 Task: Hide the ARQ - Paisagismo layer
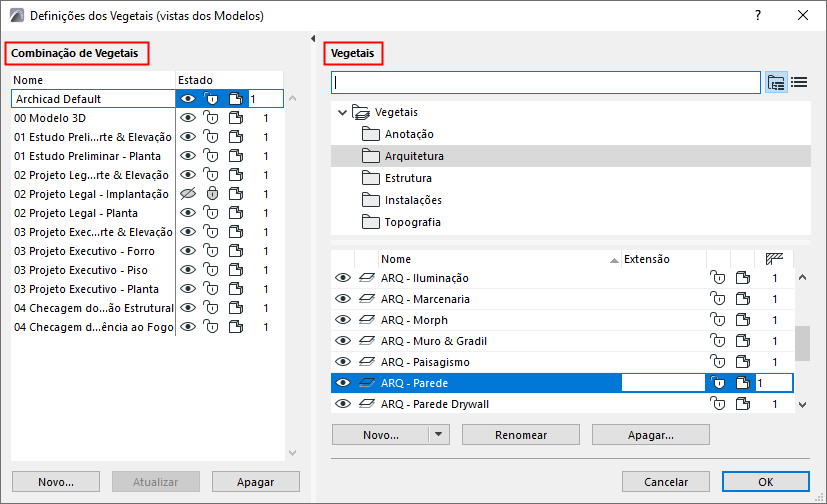343,362
